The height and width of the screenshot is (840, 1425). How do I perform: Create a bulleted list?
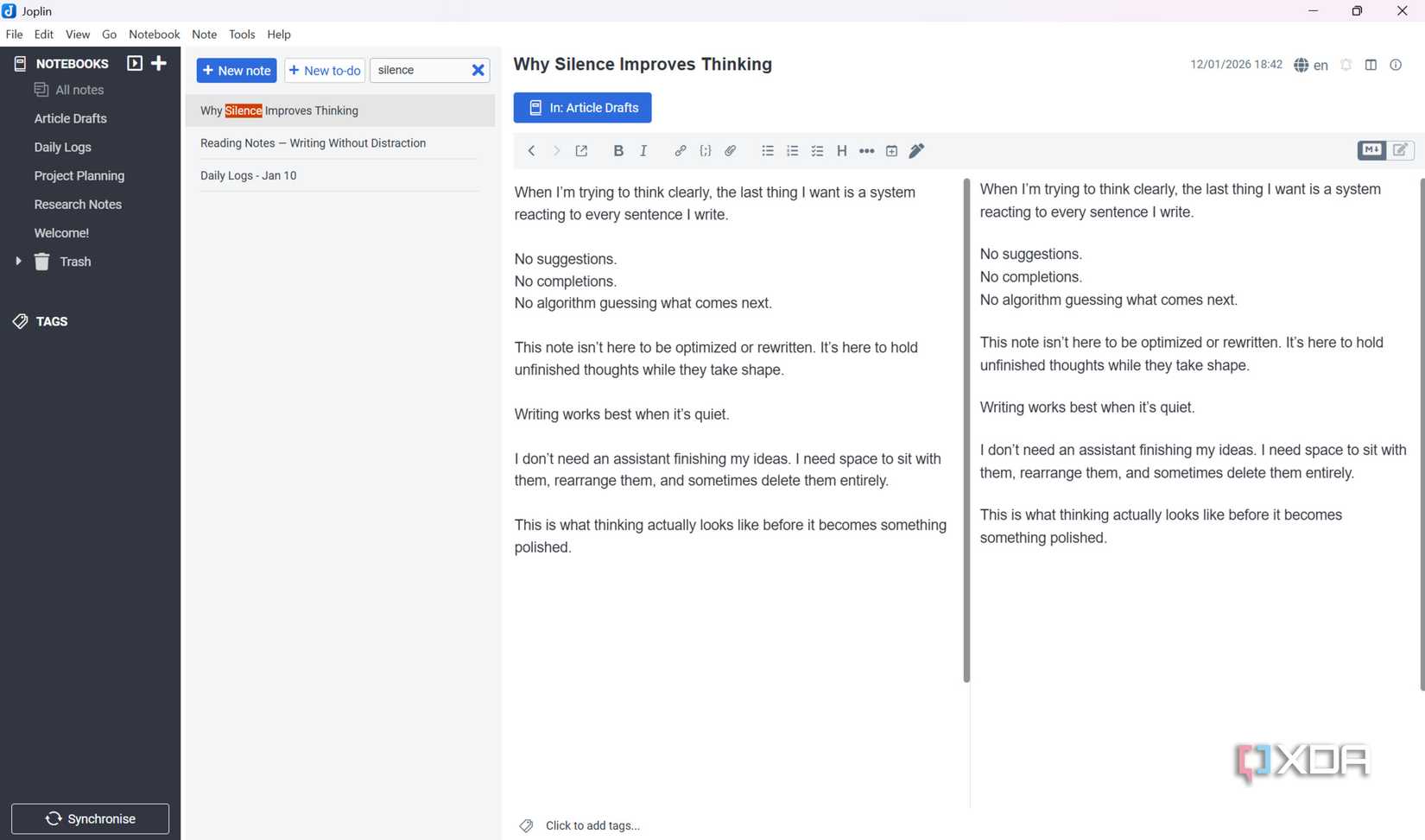click(768, 151)
